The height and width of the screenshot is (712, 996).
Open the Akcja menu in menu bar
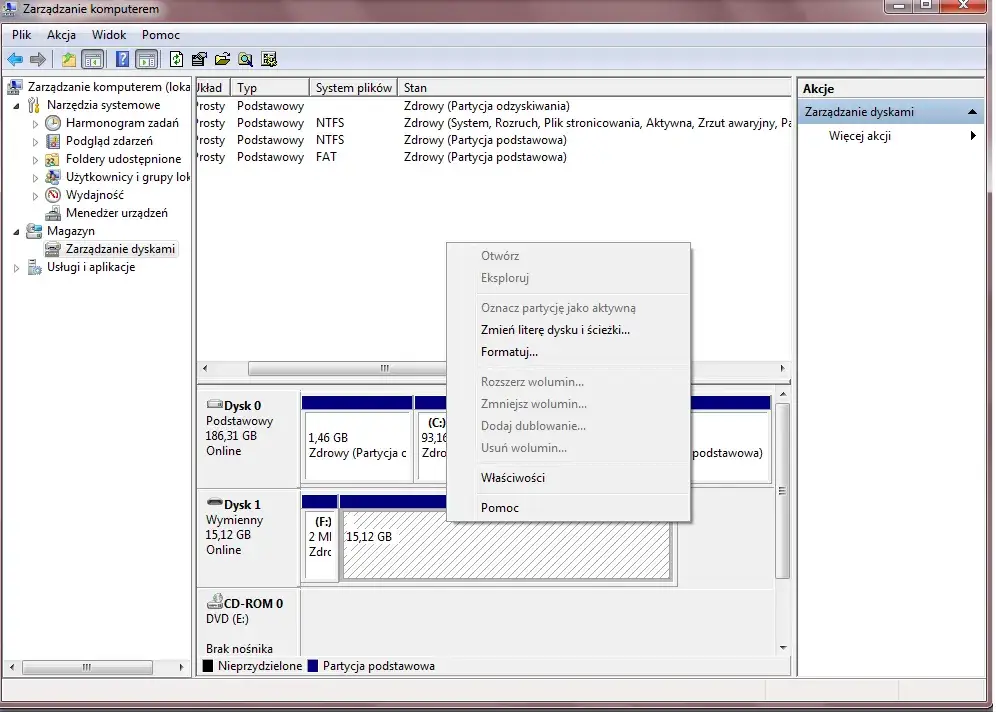[x=61, y=35]
